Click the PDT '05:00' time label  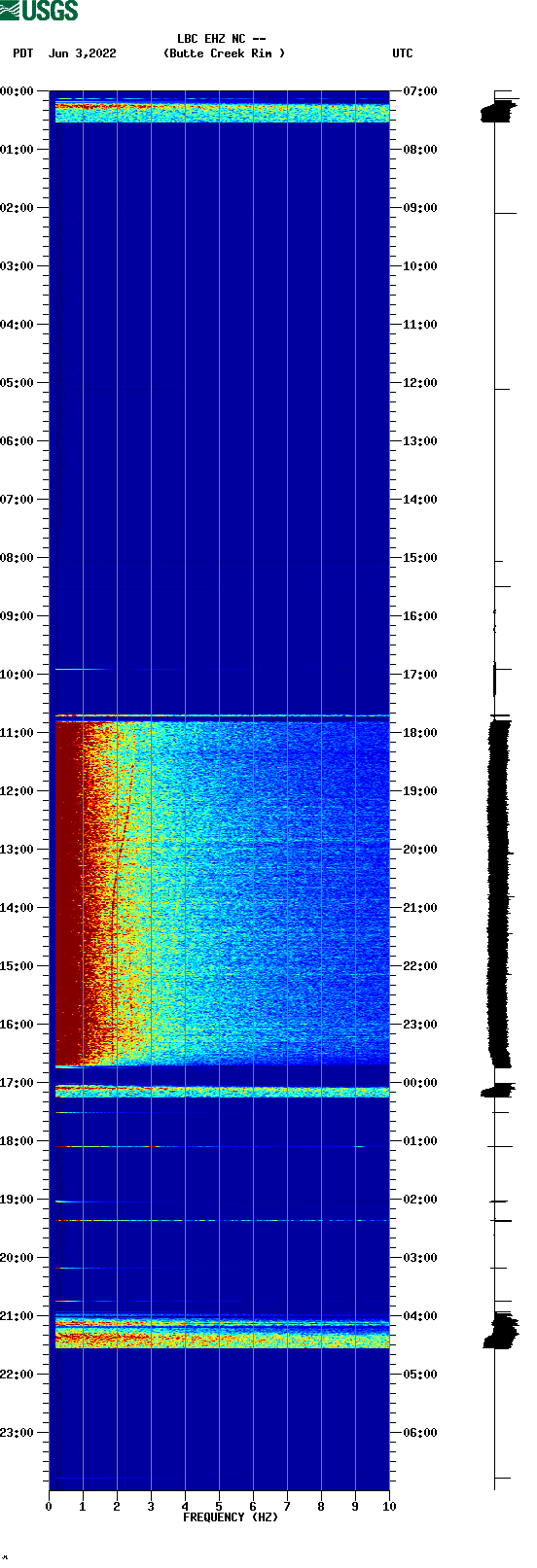[18, 383]
